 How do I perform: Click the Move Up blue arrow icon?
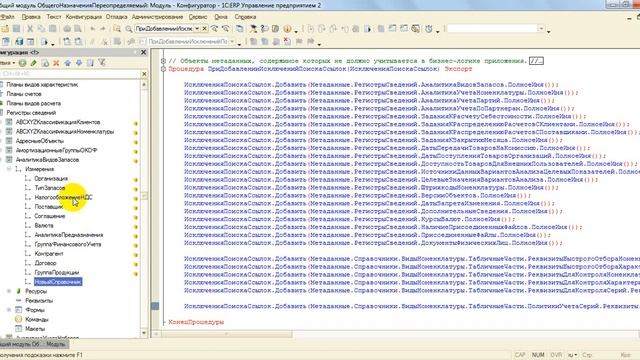point(68,63)
